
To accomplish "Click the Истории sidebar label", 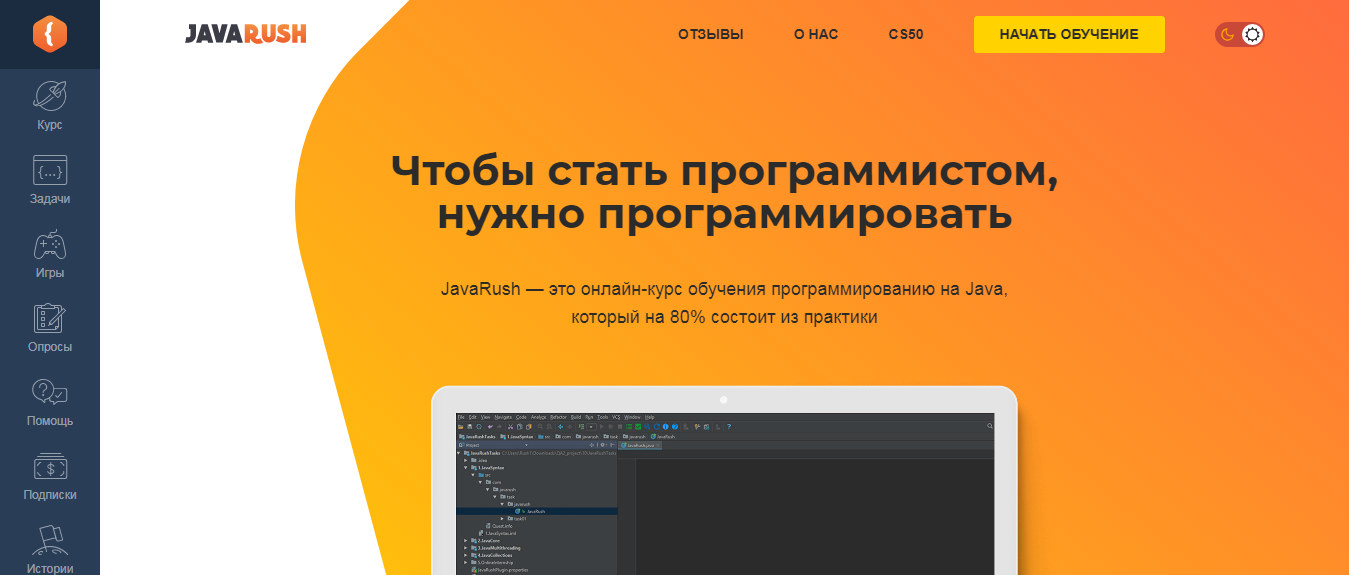I will (x=50, y=569).
